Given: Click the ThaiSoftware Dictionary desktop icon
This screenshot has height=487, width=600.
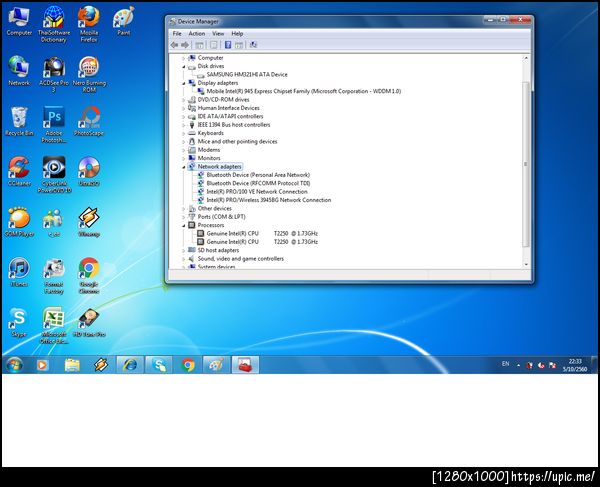Looking at the screenshot, I should pos(54,24).
